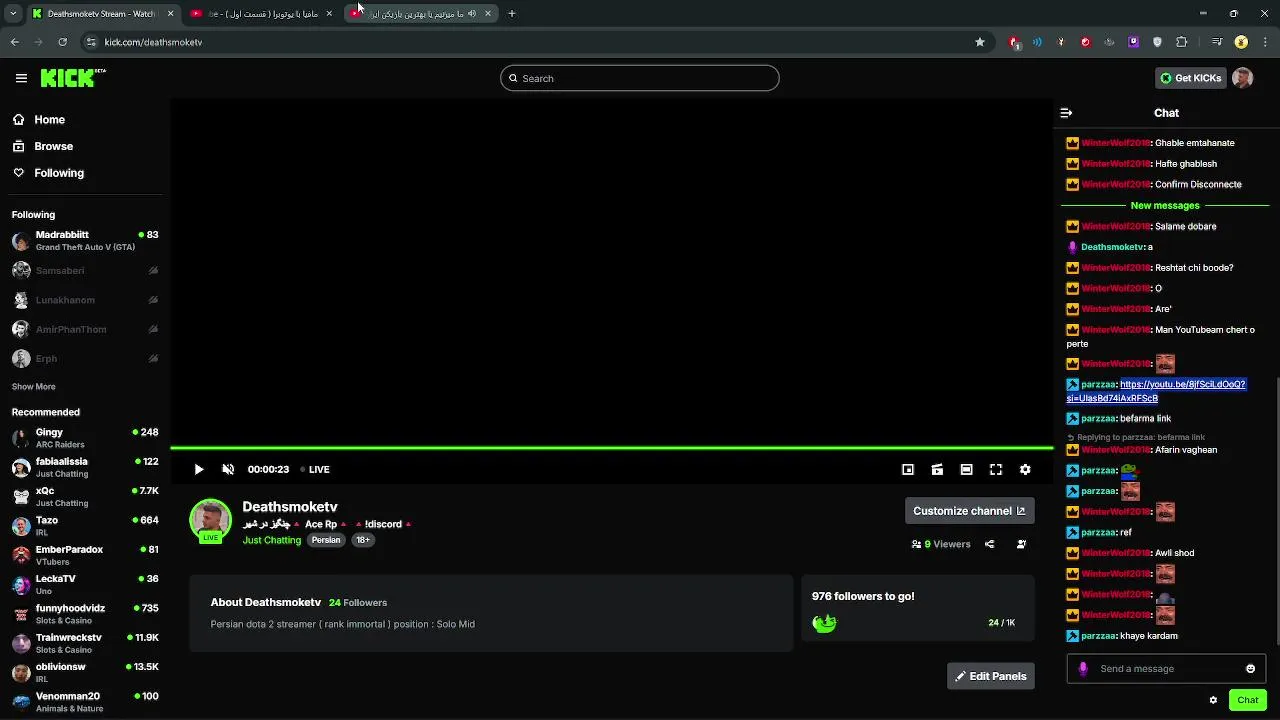Viewport: 1280px width, 720px height.
Task: Open the user profile avatar menu
Action: 1242,78
